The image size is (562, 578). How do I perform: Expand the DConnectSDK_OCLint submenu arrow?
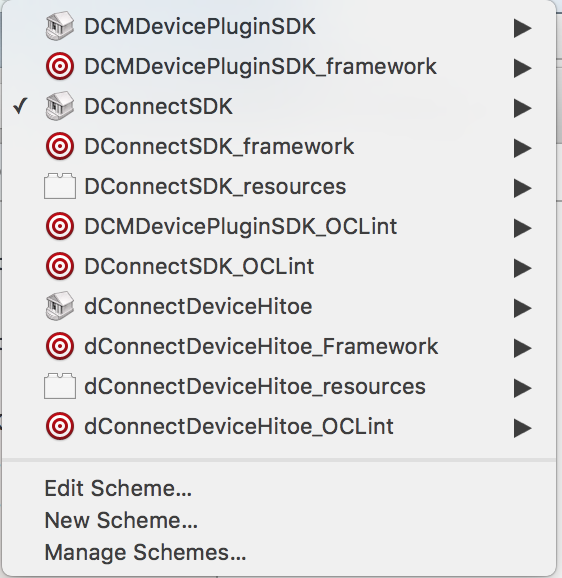[523, 268]
